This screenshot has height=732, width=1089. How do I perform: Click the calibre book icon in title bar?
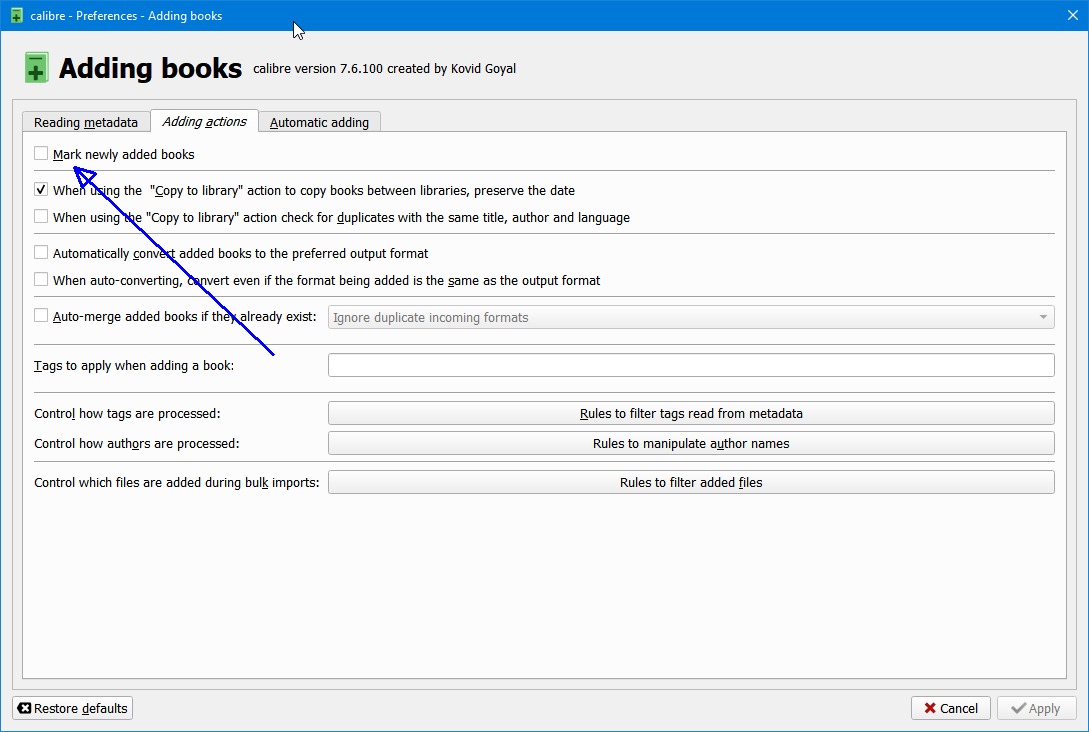(x=16, y=15)
